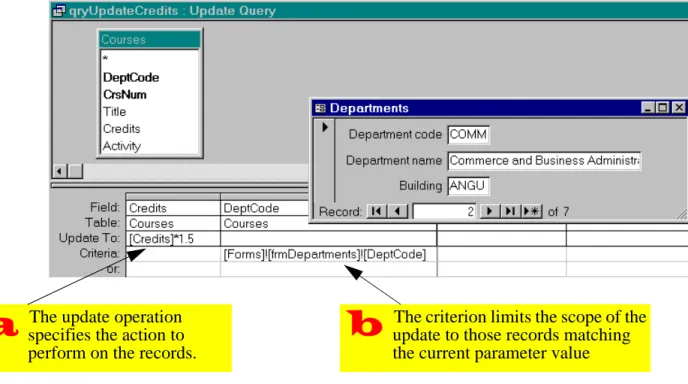Click the Departments window title bar
The height and width of the screenshot is (384, 688).
pyautogui.click(x=499, y=108)
